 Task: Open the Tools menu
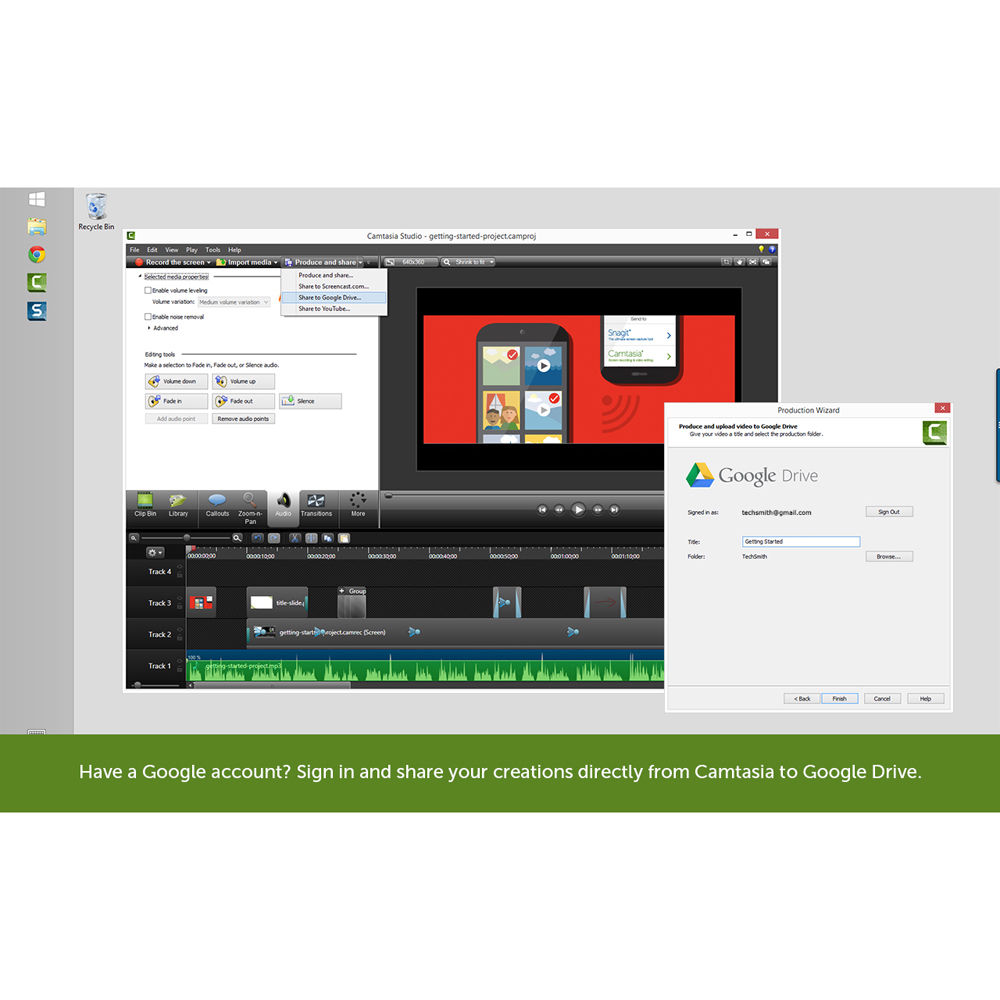pos(213,250)
